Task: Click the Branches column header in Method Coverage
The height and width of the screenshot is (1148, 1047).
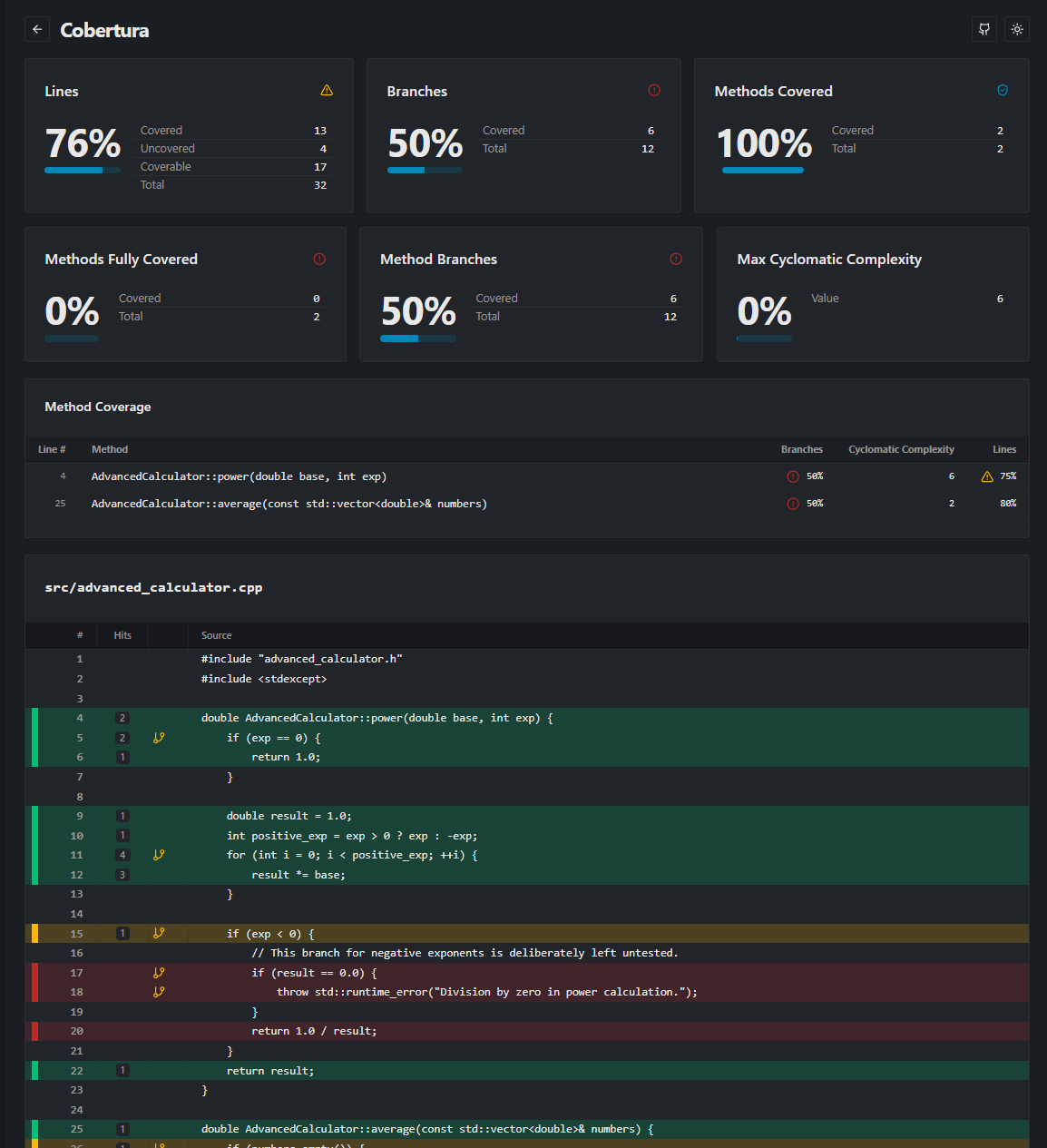Action: [x=801, y=449]
